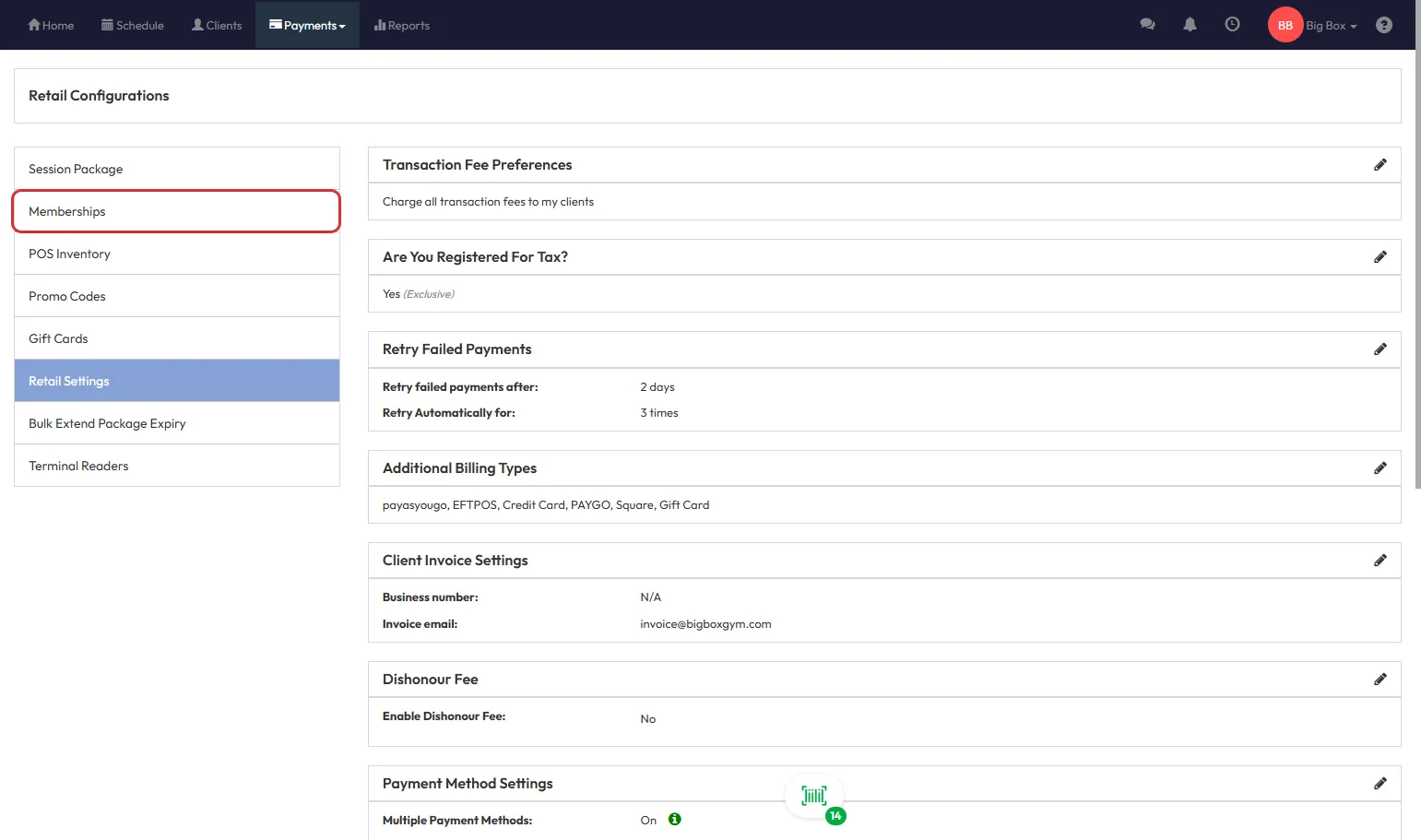The width and height of the screenshot is (1421, 840).
Task: Open the help question mark icon
Action: tap(1383, 25)
